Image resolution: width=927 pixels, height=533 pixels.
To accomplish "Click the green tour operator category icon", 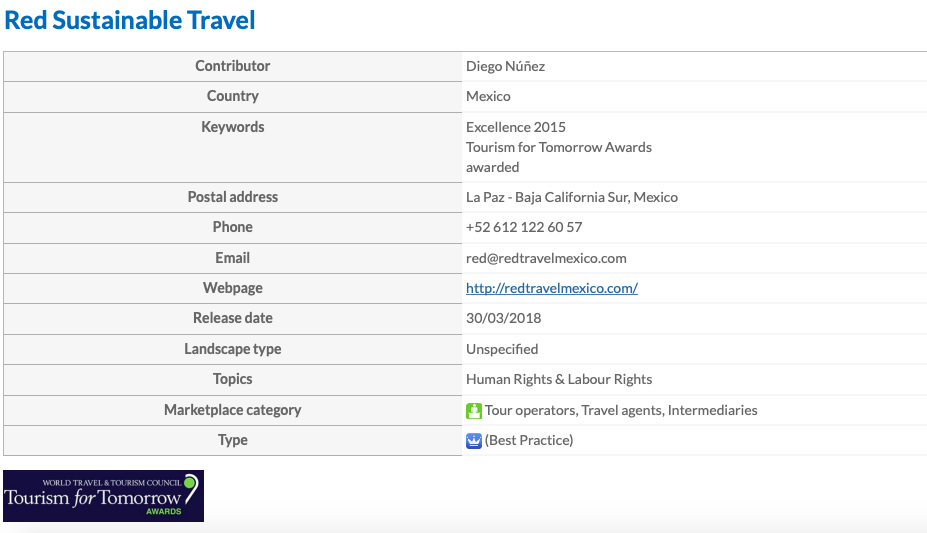I will (474, 411).
